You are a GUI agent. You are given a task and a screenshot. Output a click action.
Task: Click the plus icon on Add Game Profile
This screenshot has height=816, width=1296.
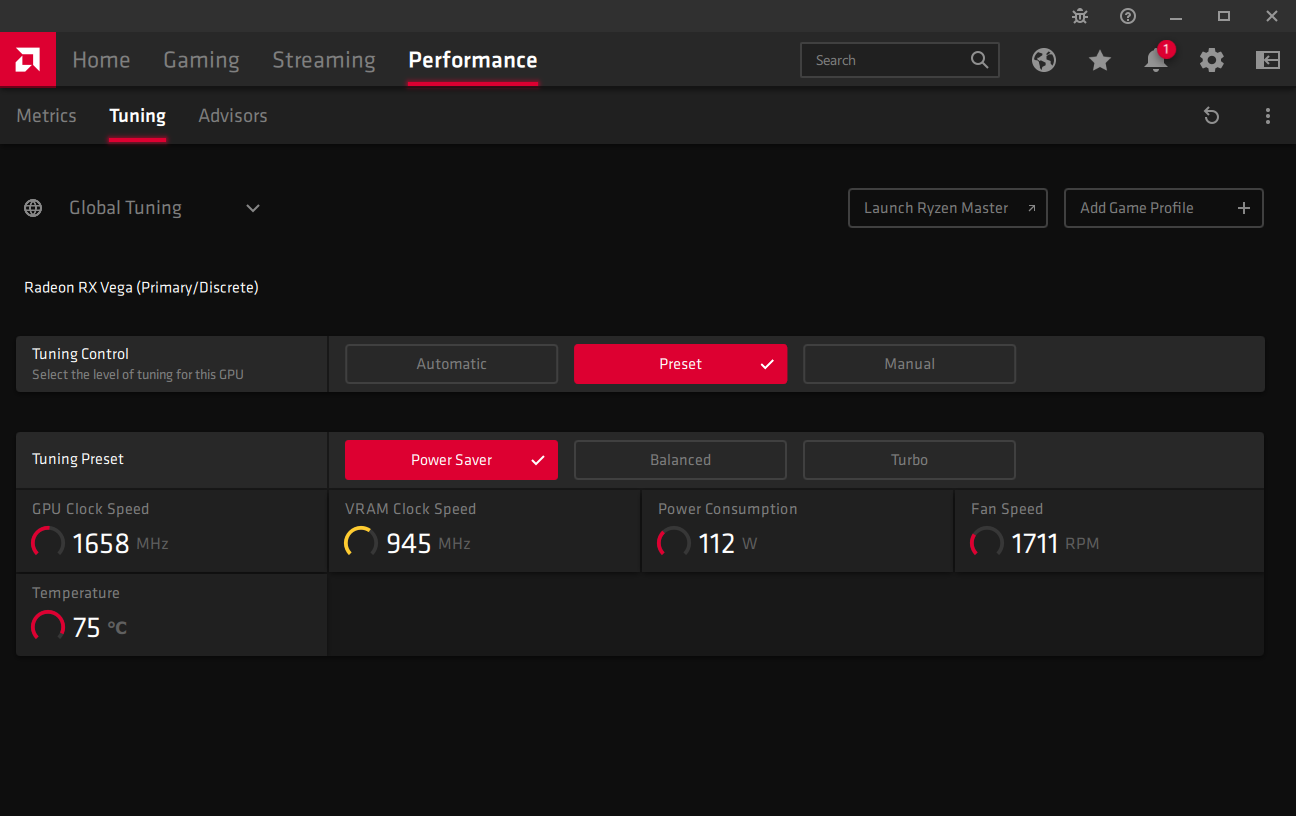(1244, 208)
